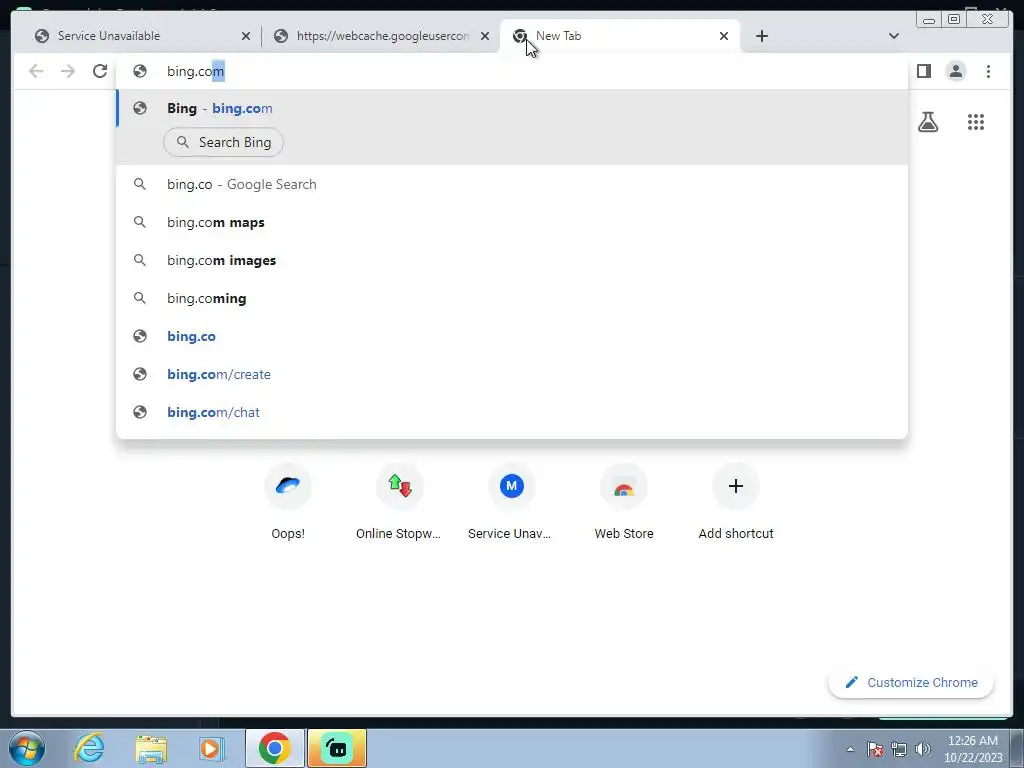Image resolution: width=1024 pixels, height=768 pixels.
Task: Click the teal app icon on taskbar
Action: [337, 748]
